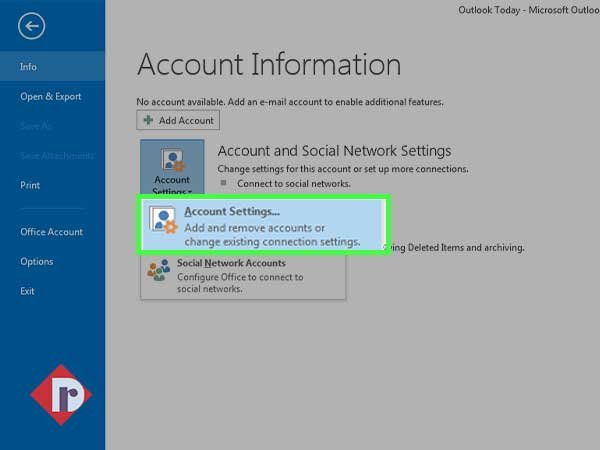Viewport: 600px width, 450px height.
Task: Click the Account Information heading
Action: pyautogui.click(x=269, y=64)
